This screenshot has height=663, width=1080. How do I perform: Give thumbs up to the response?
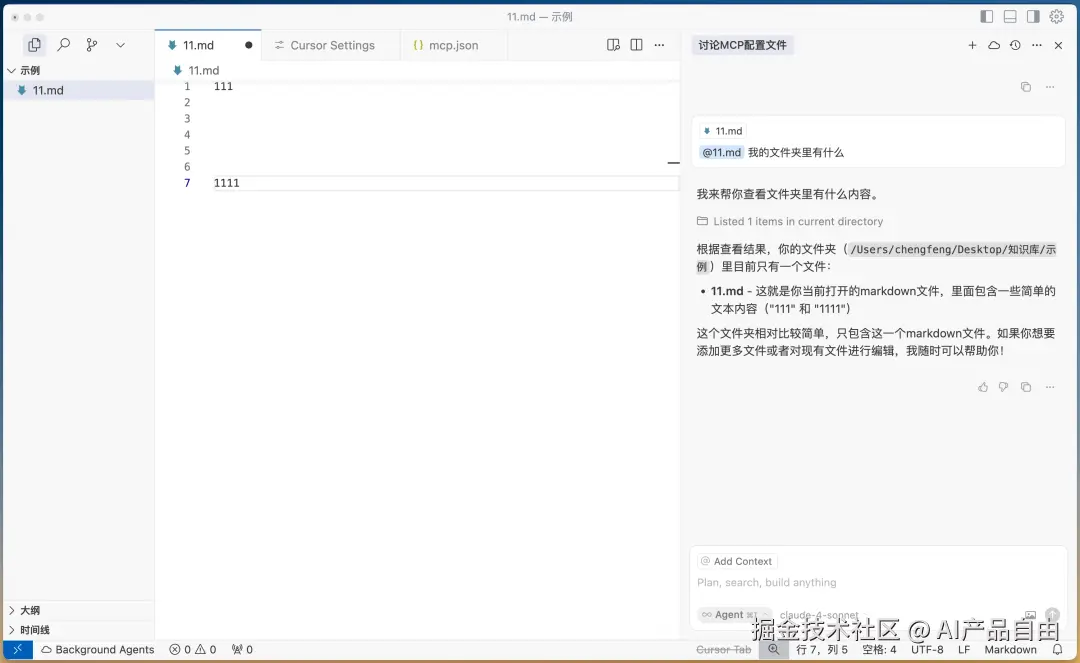pyautogui.click(x=983, y=387)
